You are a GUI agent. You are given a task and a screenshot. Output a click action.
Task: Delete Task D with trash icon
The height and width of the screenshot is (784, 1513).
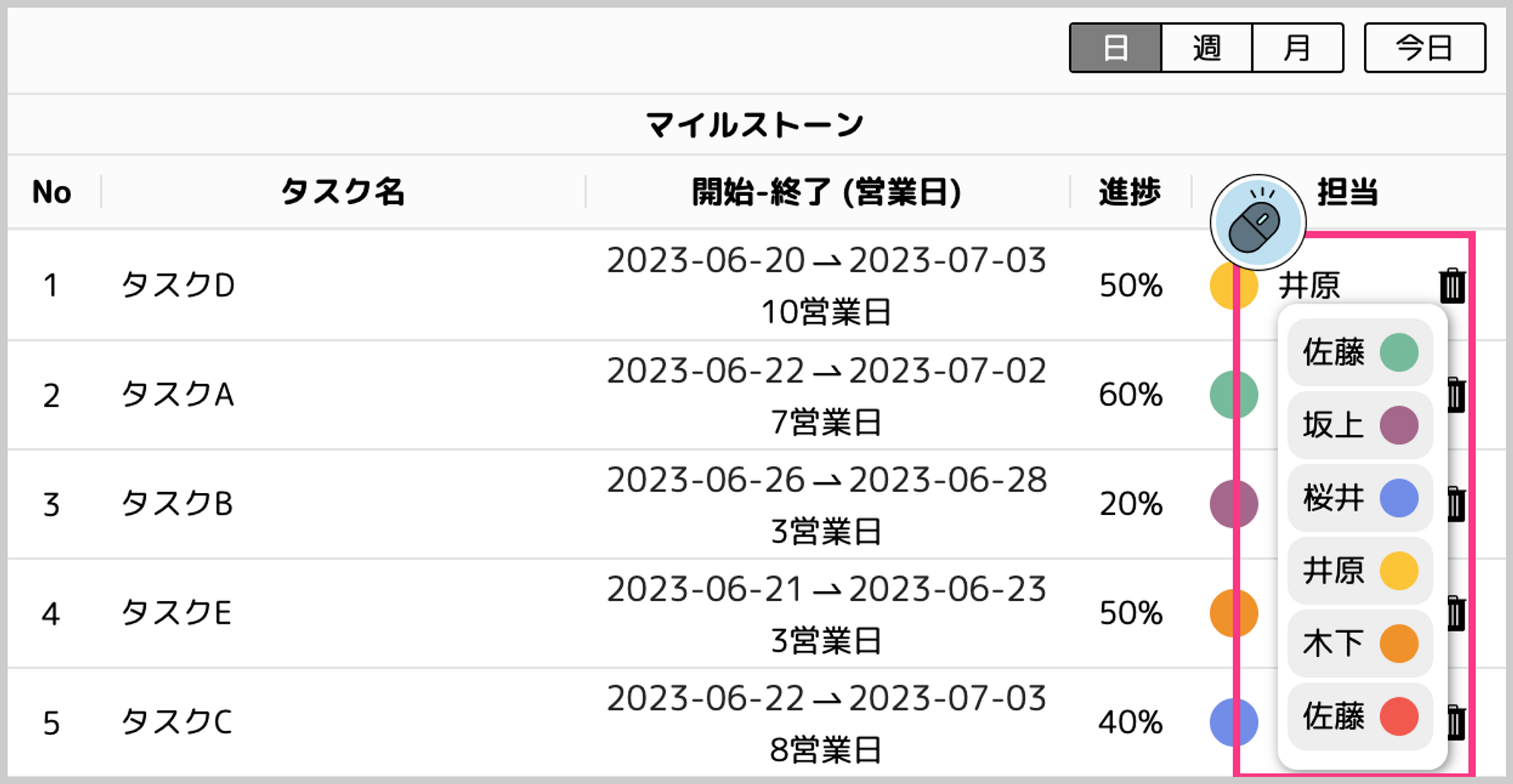[x=1452, y=286]
